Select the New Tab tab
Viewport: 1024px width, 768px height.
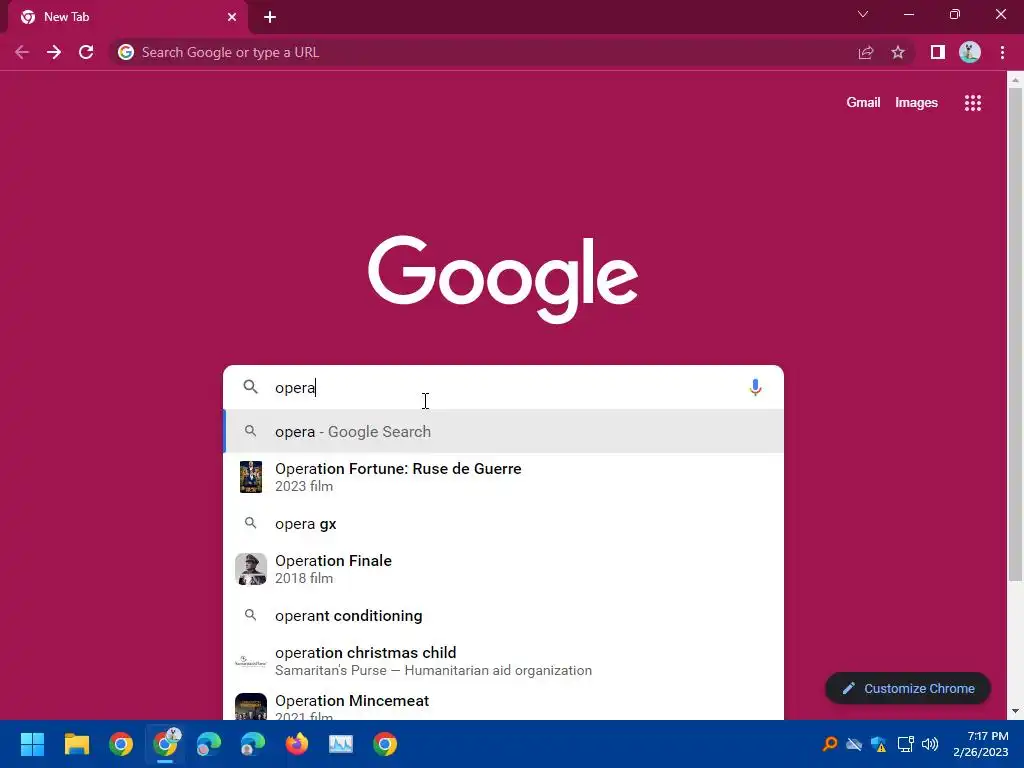point(128,17)
